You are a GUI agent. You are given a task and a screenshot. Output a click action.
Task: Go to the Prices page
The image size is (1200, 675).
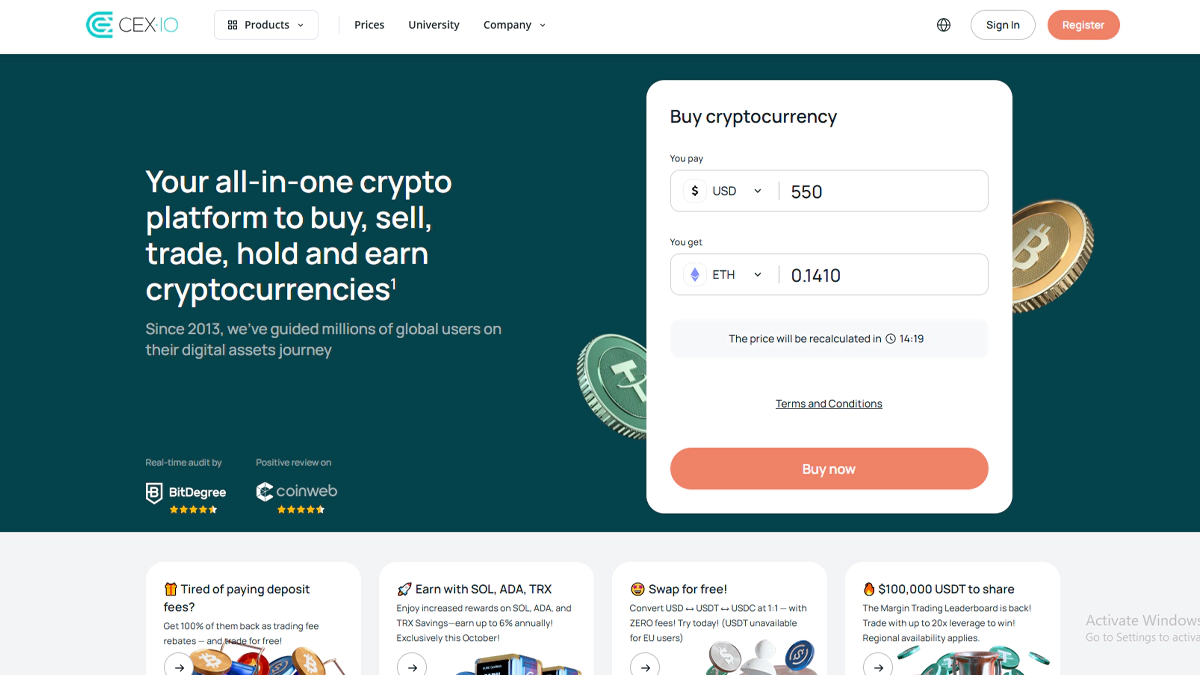click(x=369, y=25)
